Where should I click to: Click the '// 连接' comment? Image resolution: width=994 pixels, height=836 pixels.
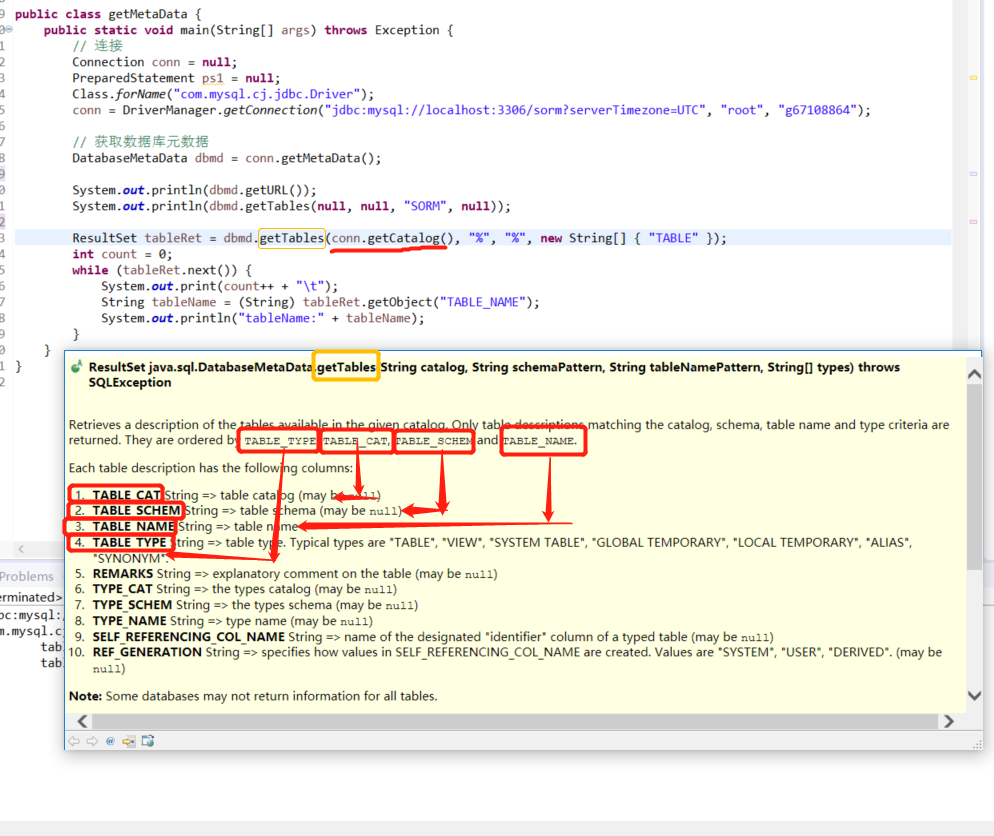97,46
